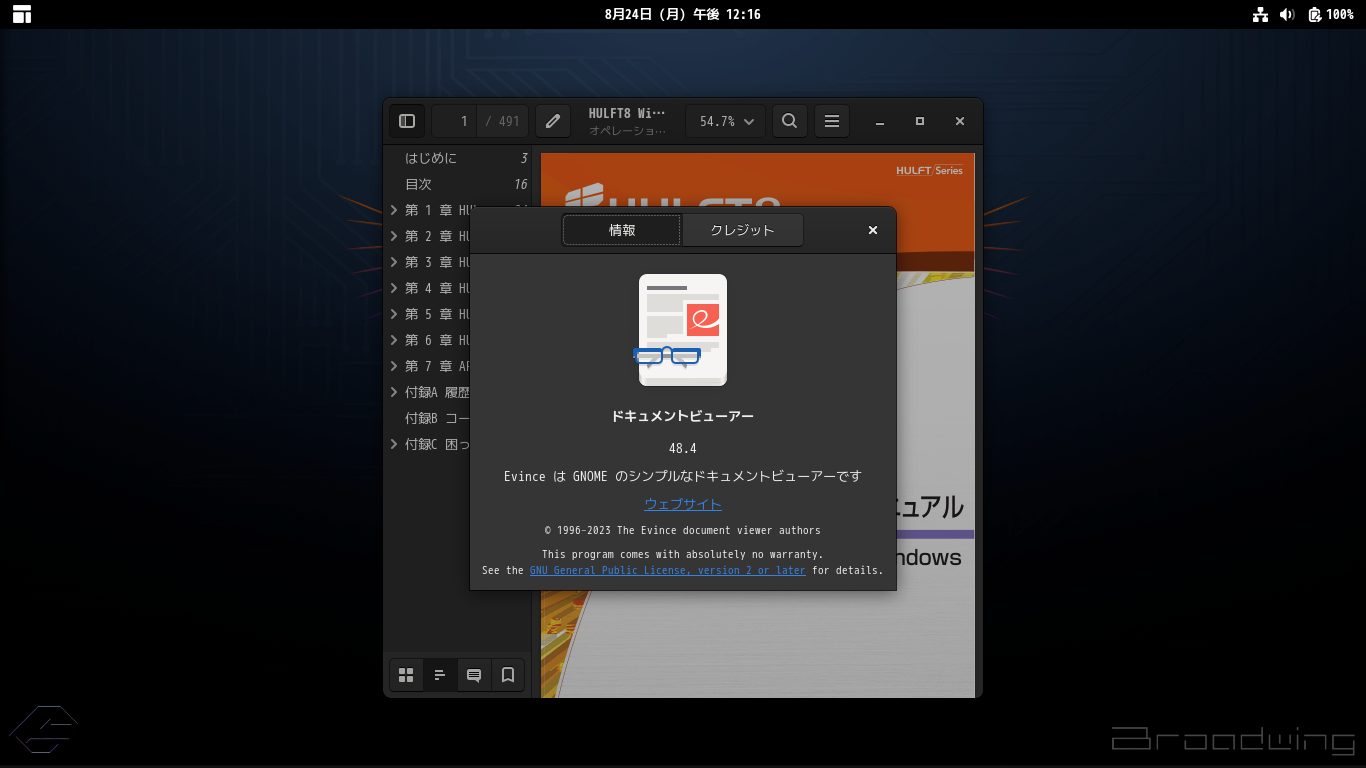Expand 第 5 章 outline entry
This screenshot has height=768, width=1366.
(x=394, y=314)
